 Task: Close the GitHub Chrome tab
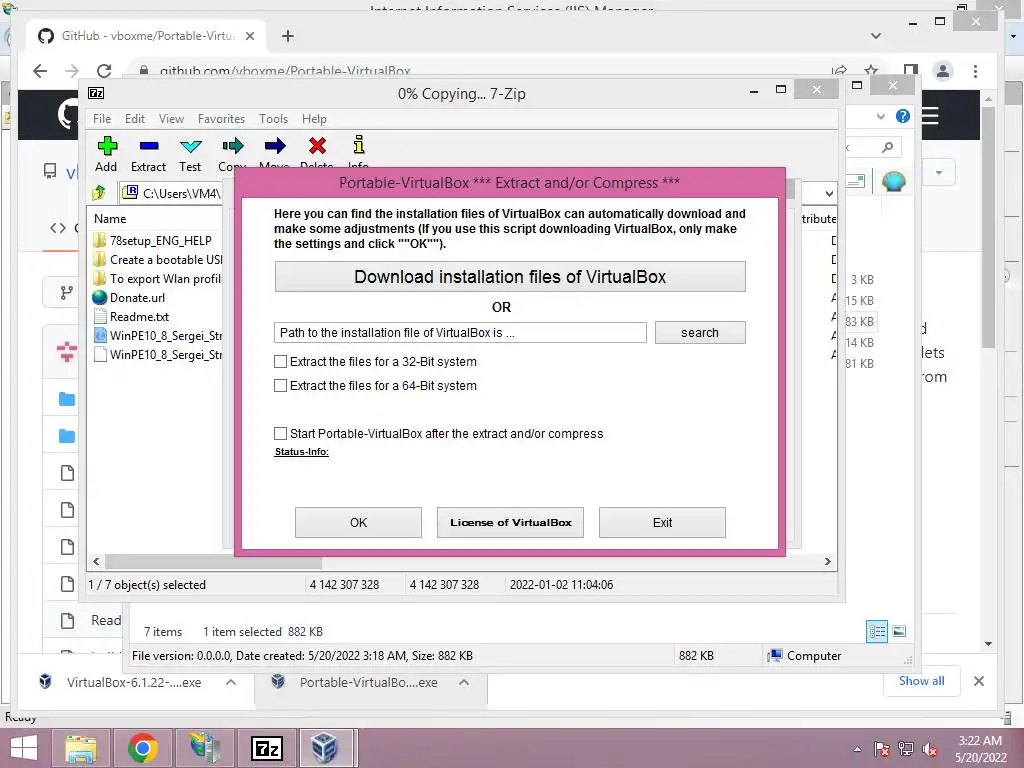click(x=249, y=36)
